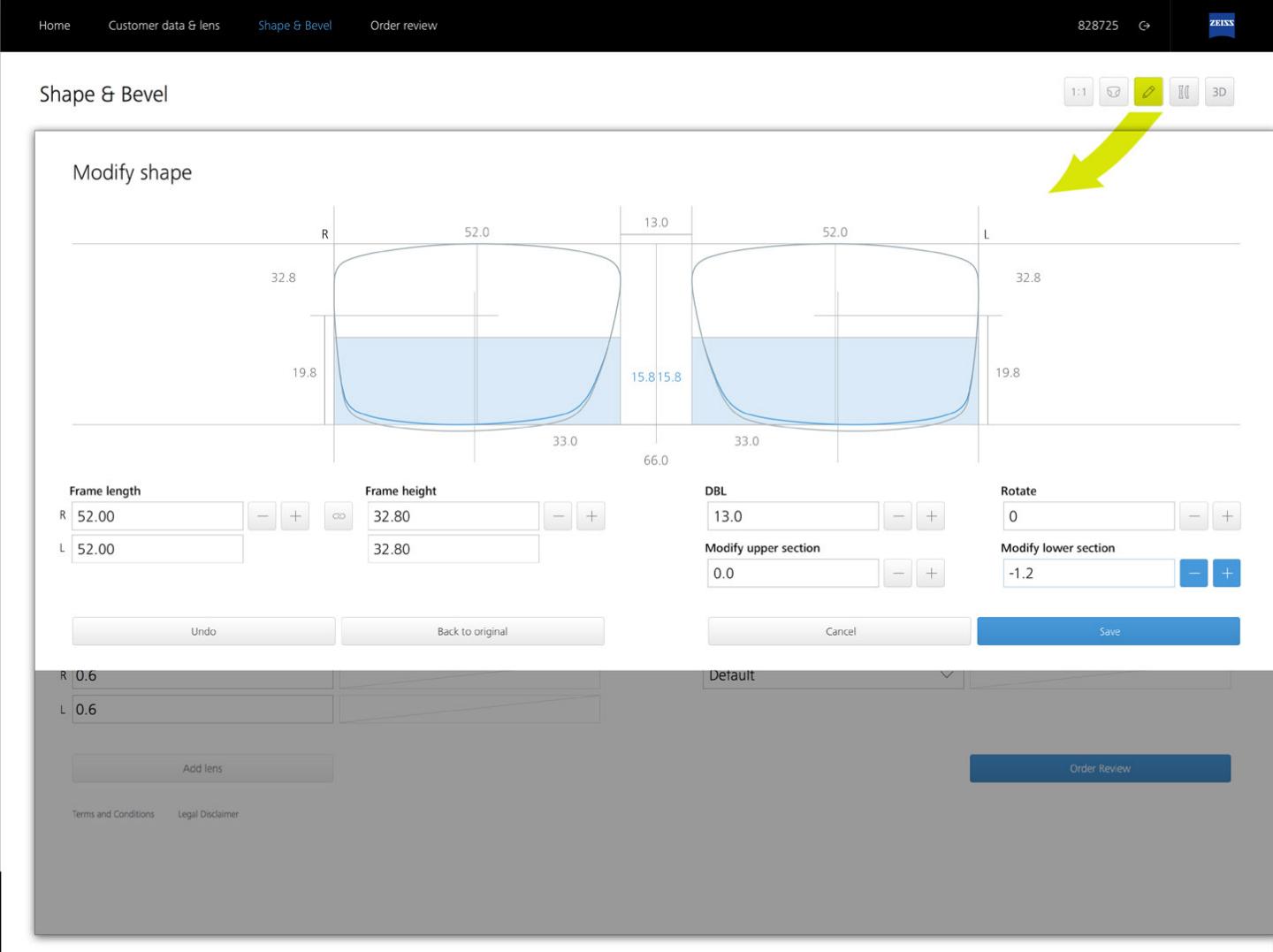Toggle the link icon to unlink frame lengths
The width and height of the screenshot is (1273, 952).
click(x=339, y=515)
